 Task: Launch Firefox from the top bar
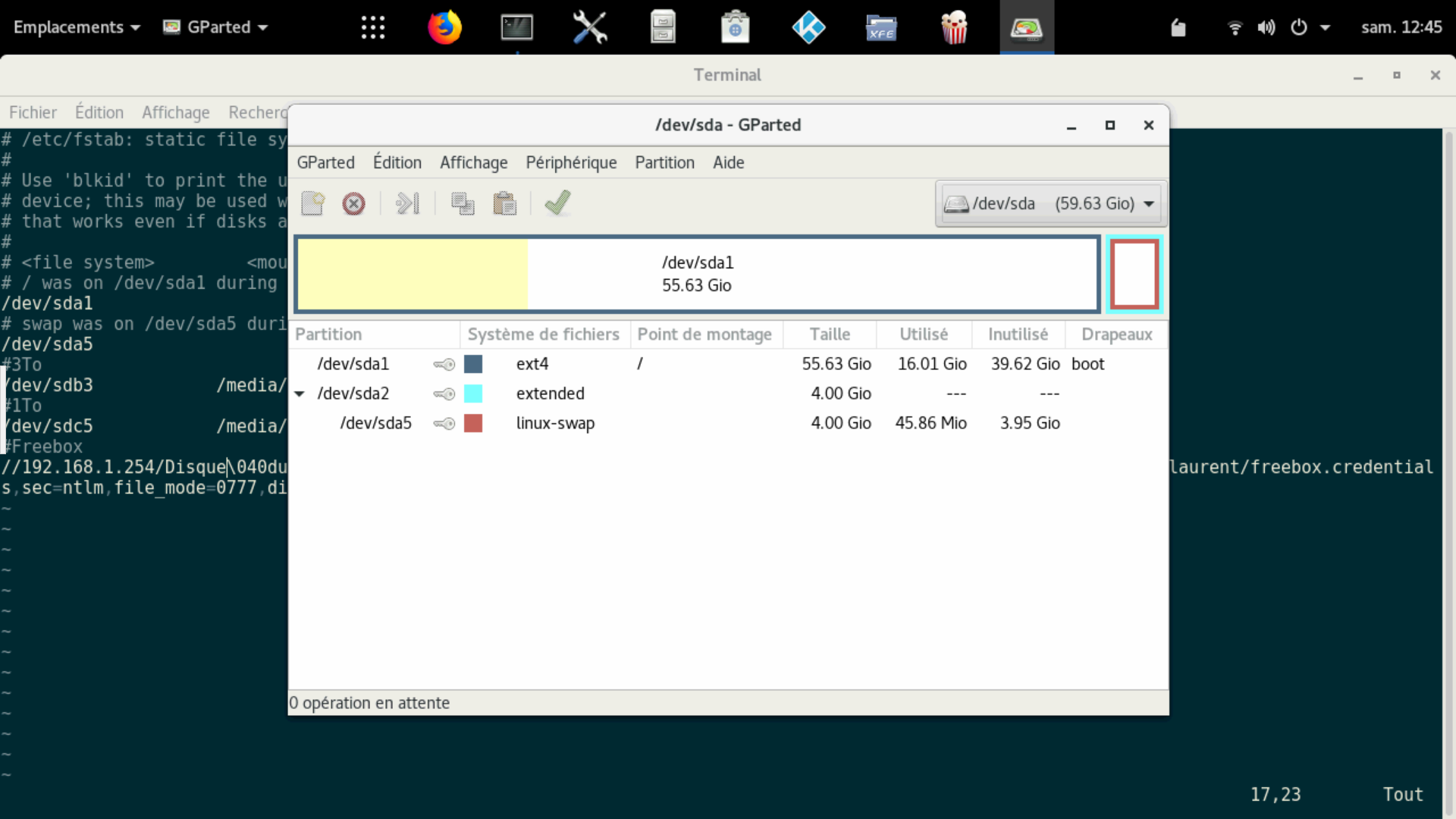tap(444, 27)
